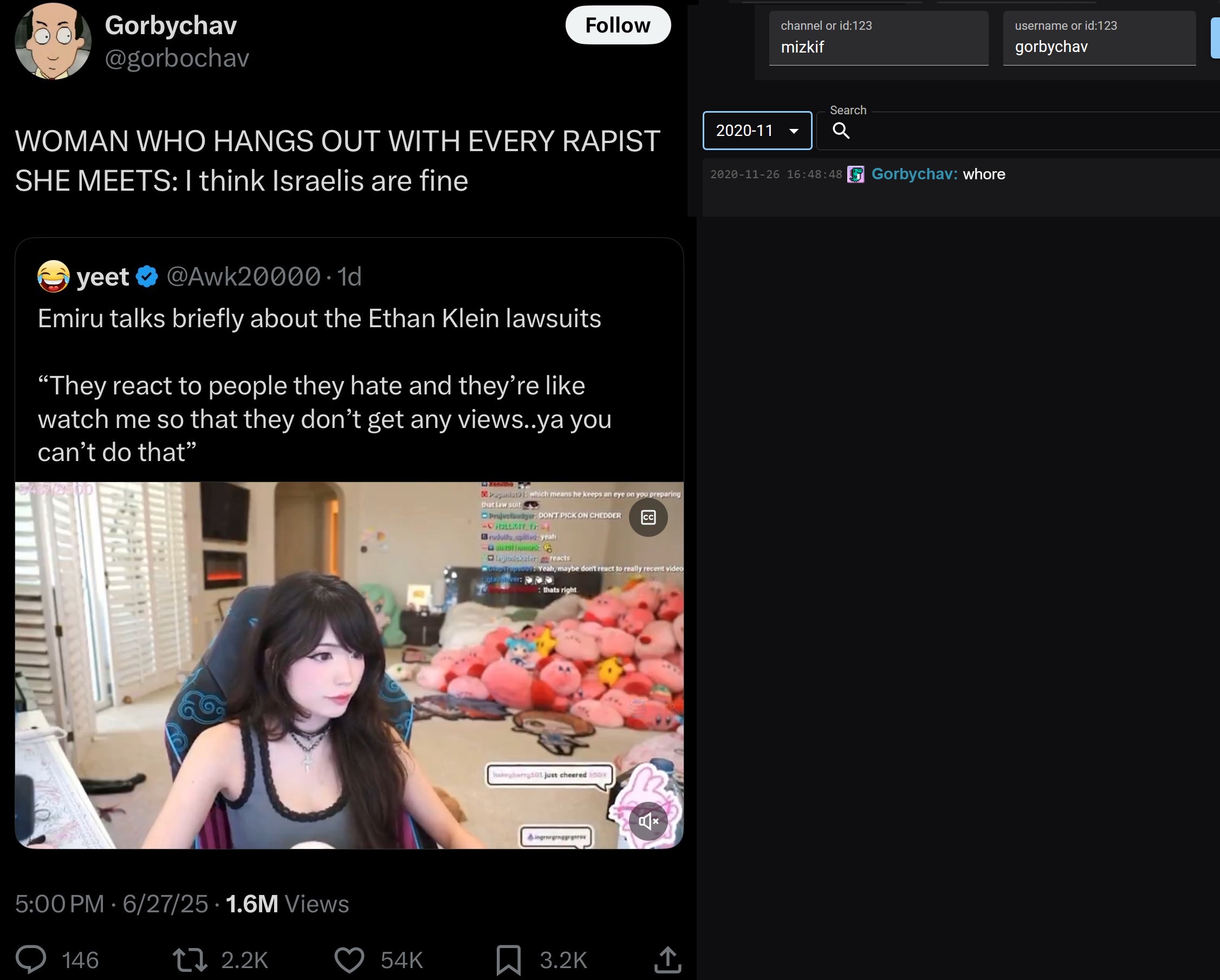Click the channel field containing mizkif
Screen dimensions: 1220x980
pyautogui.click(x=879, y=38)
